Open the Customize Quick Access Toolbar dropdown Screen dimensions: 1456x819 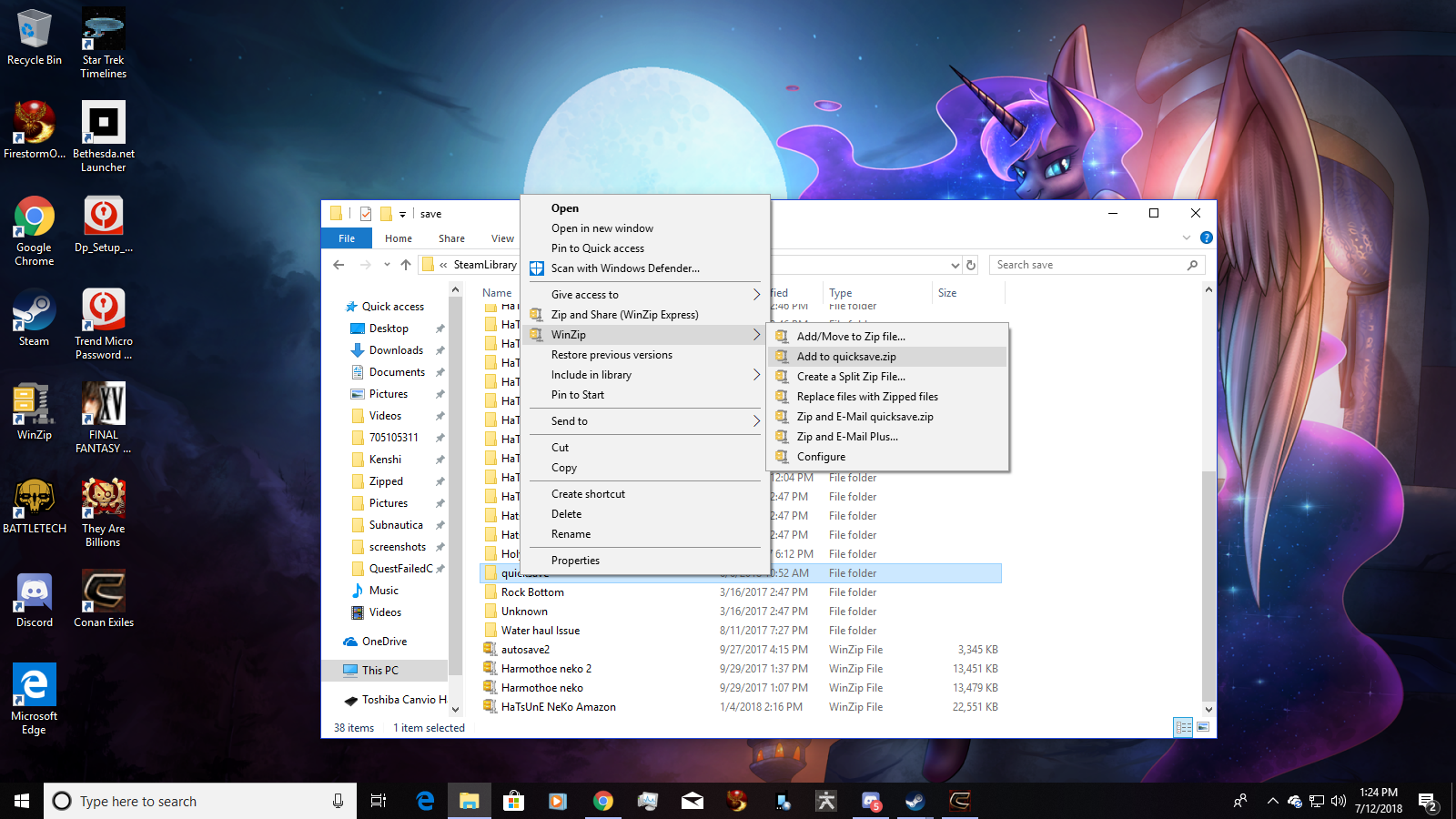point(402,215)
